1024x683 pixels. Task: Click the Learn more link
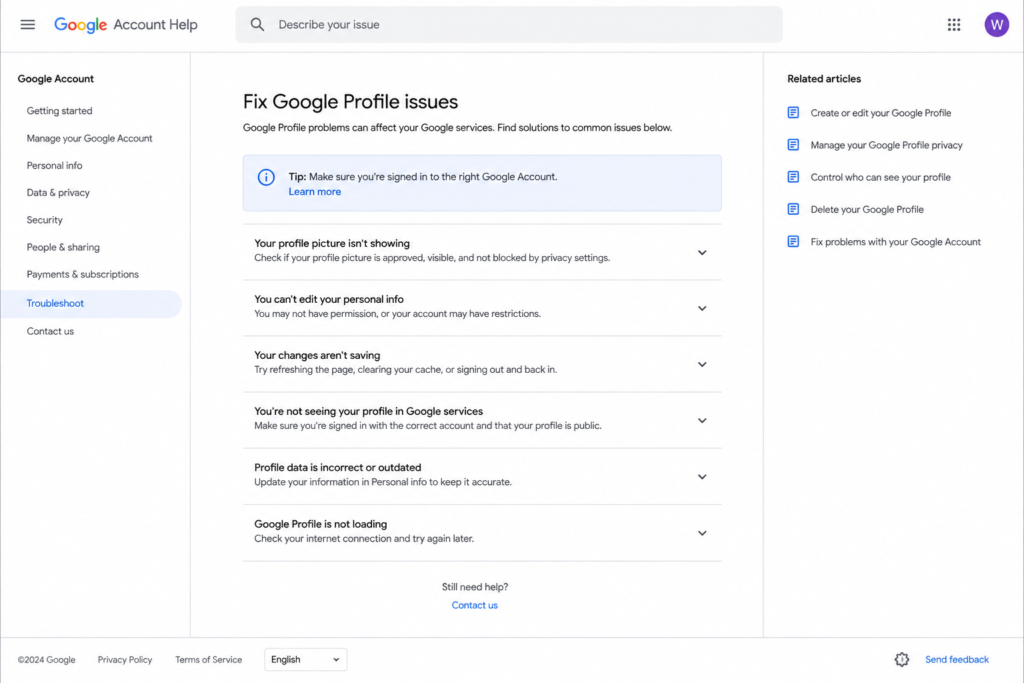(315, 192)
